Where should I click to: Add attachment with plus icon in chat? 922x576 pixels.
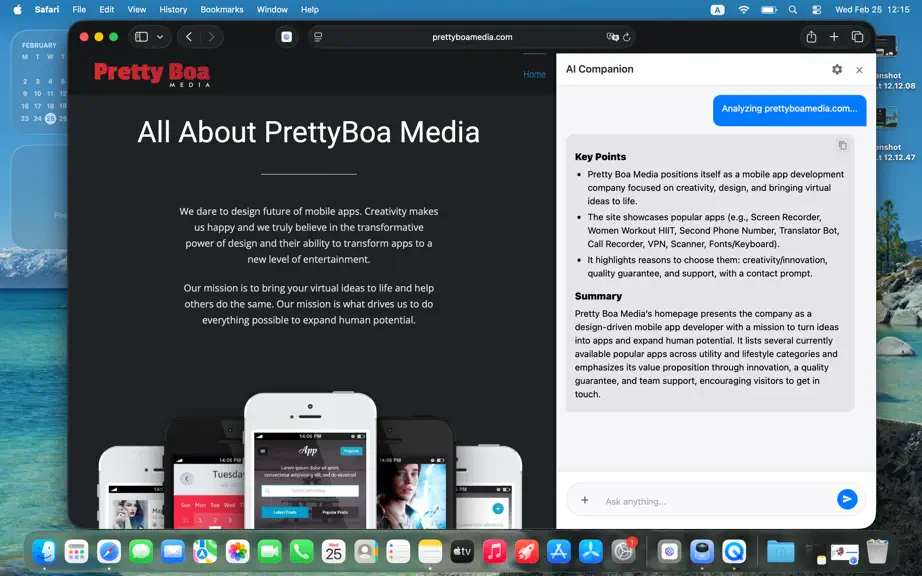tap(584, 500)
